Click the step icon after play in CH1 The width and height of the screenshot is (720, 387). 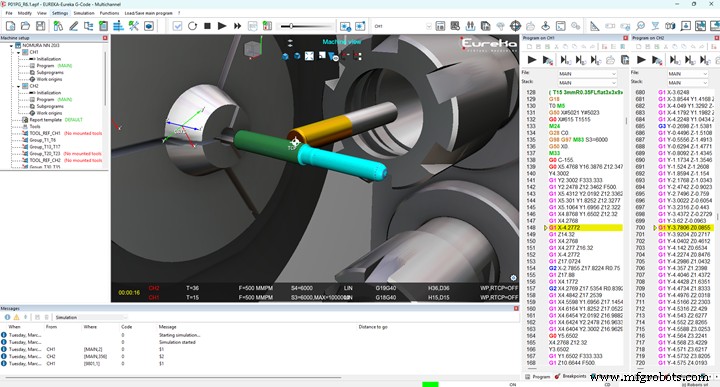[547, 60]
